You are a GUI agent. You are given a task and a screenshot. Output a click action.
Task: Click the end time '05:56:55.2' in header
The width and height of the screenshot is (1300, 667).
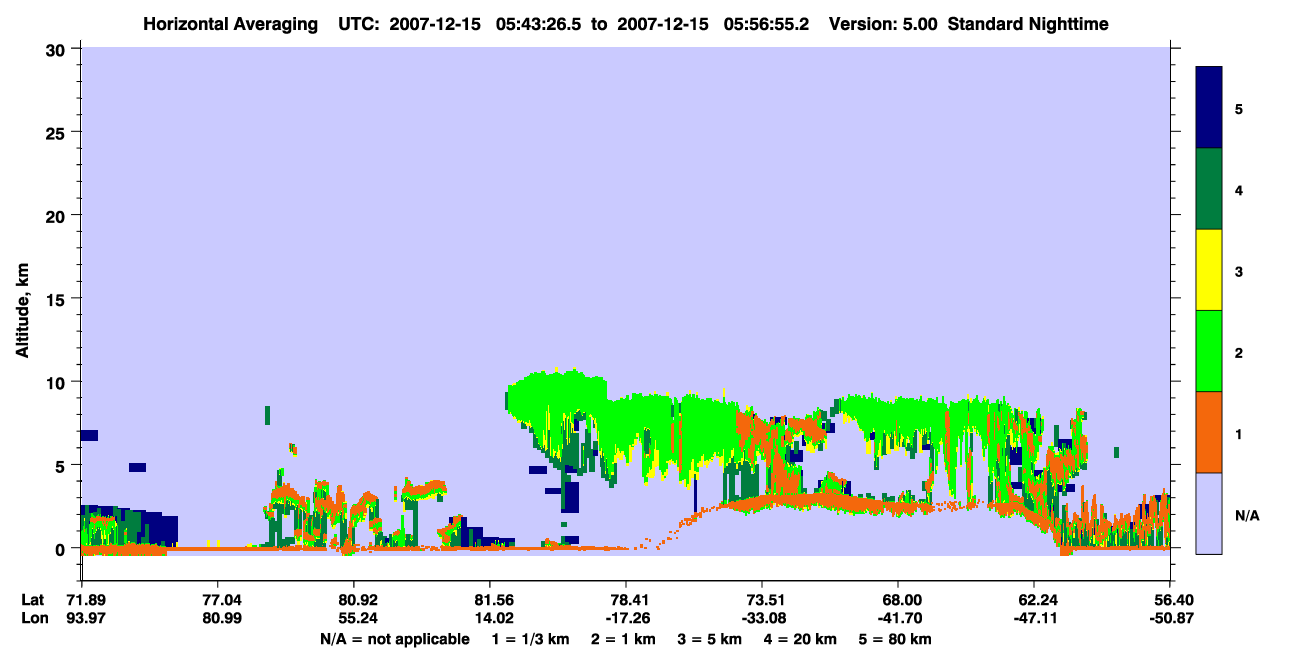[768, 23]
